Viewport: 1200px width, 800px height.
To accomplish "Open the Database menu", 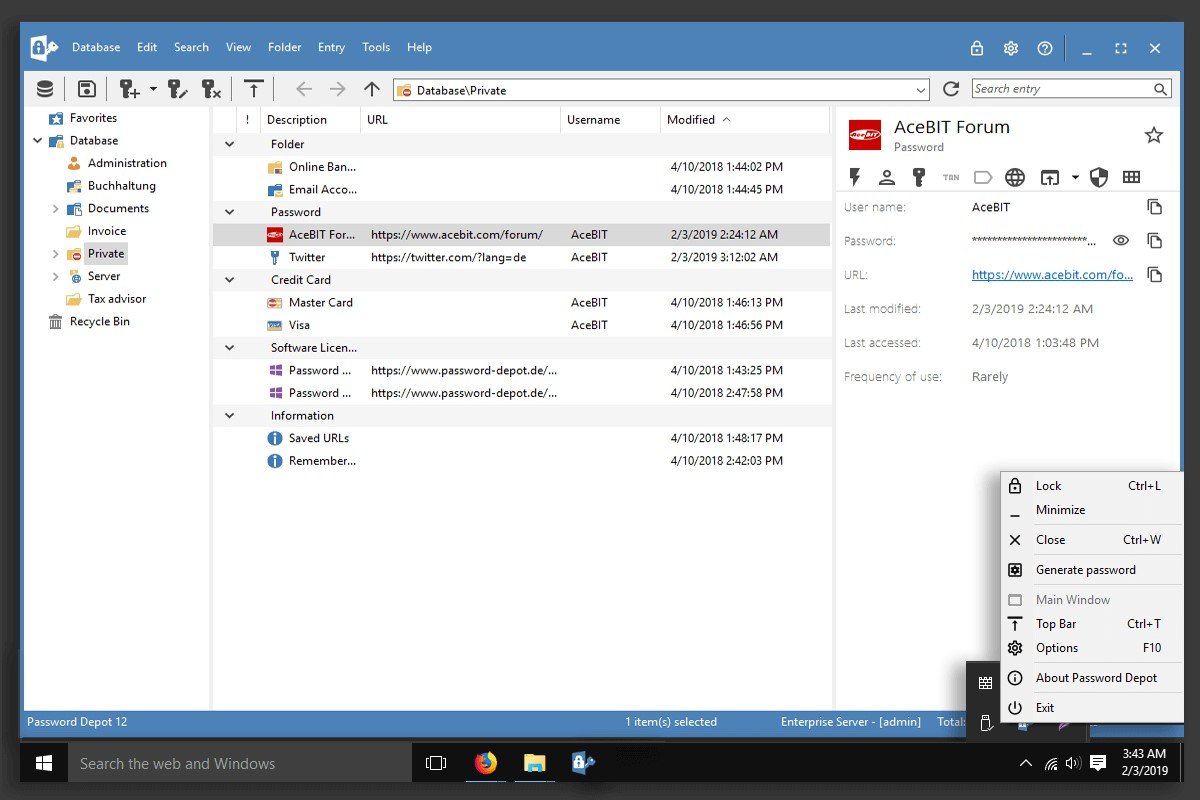I will (x=96, y=47).
